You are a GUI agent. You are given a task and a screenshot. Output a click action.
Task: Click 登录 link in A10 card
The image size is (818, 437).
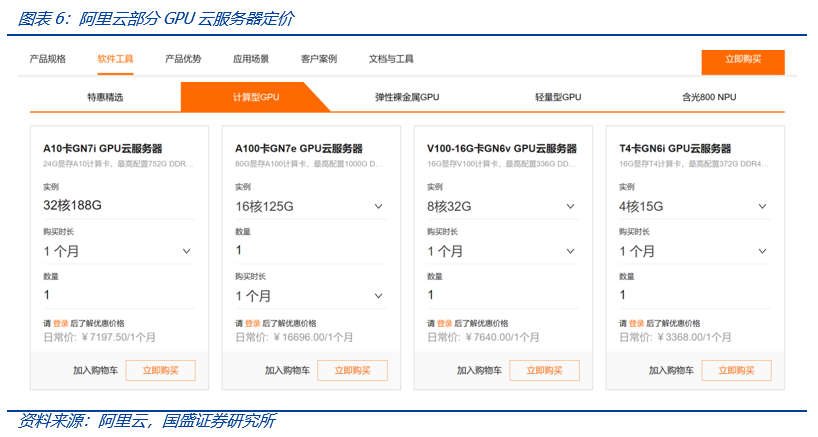click(61, 323)
